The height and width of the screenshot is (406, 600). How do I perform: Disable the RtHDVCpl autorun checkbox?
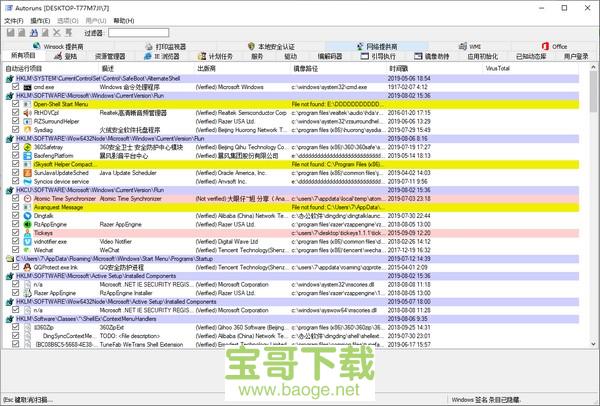tap(16, 113)
